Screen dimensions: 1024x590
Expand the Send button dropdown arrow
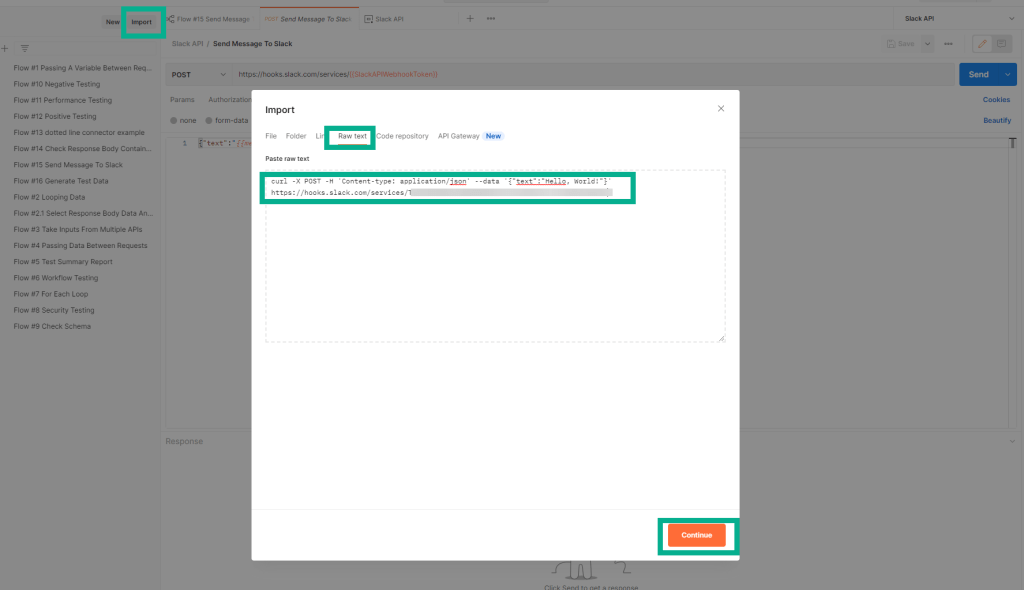(1007, 74)
